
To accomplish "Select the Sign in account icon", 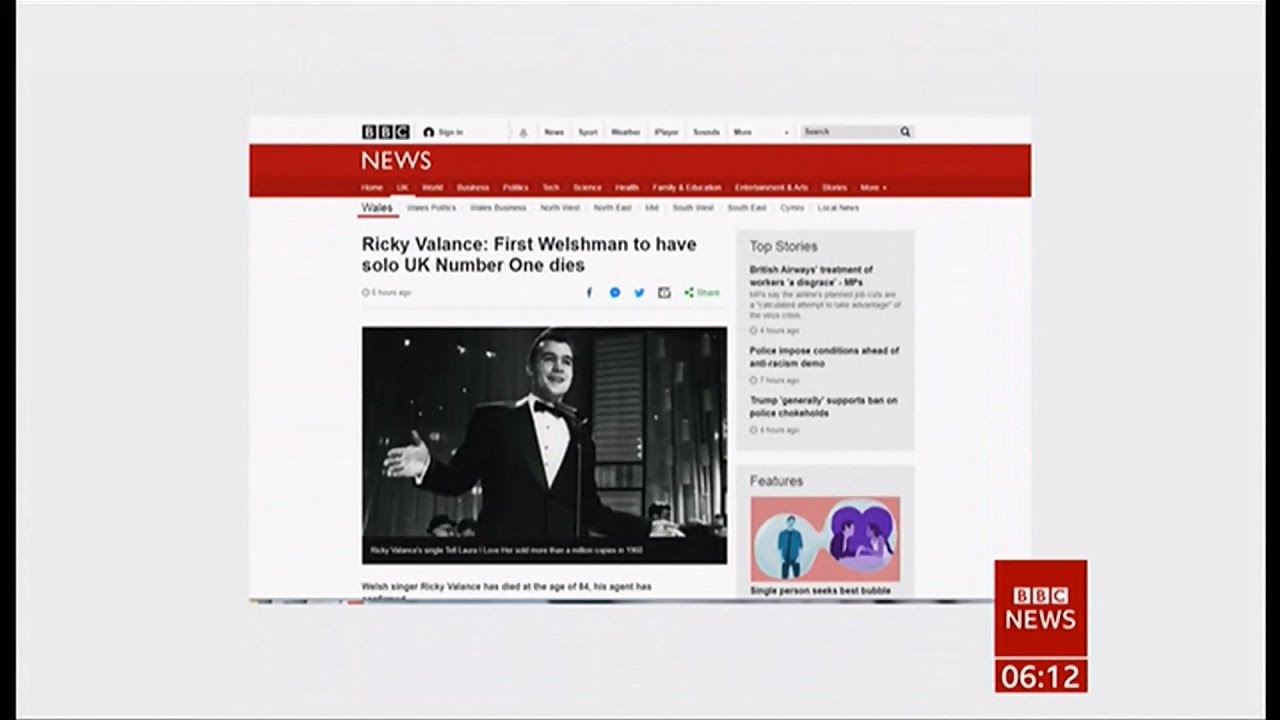I will pyautogui.click(x=428, y=132).
